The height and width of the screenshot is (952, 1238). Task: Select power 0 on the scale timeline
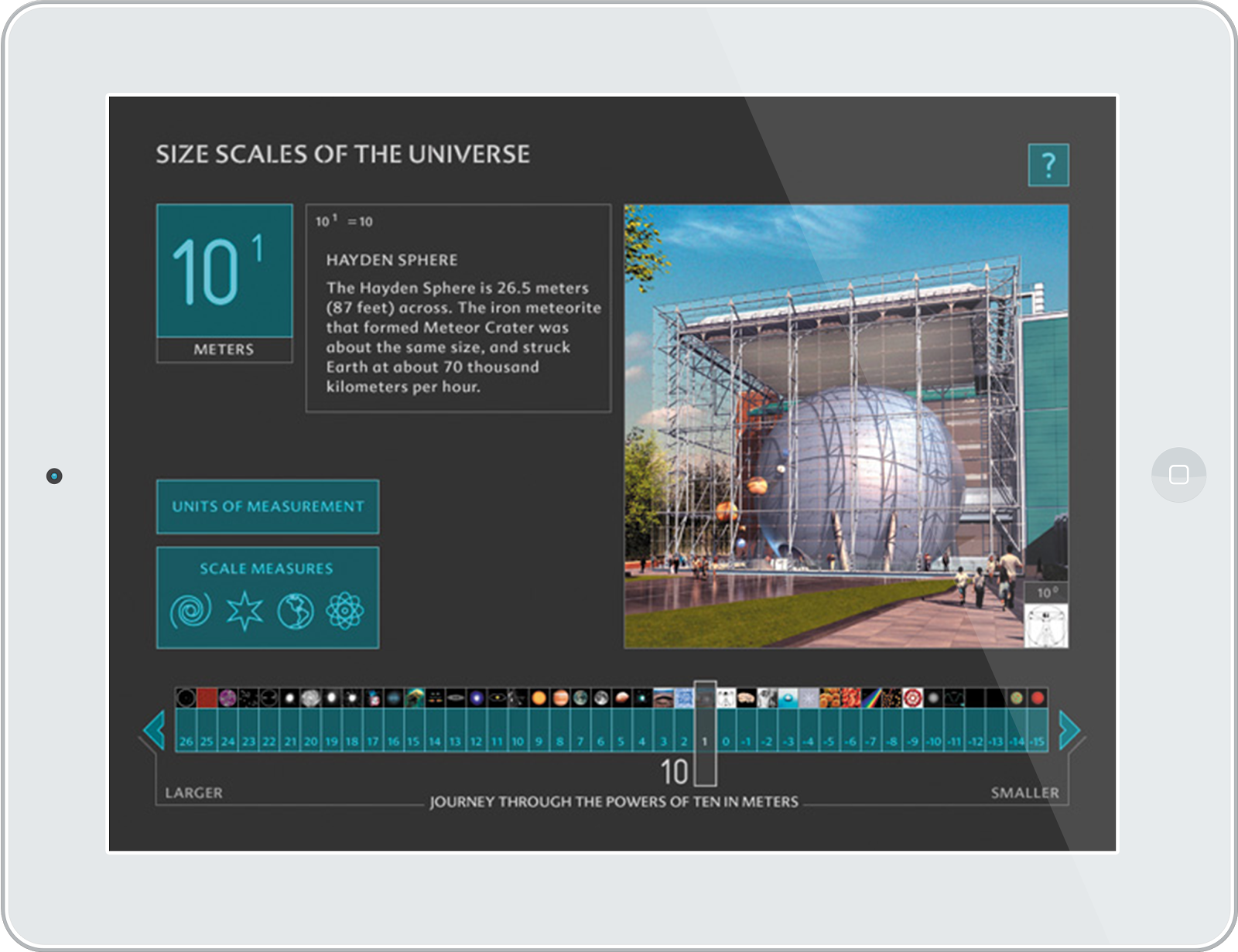click(x=725, y=741)
